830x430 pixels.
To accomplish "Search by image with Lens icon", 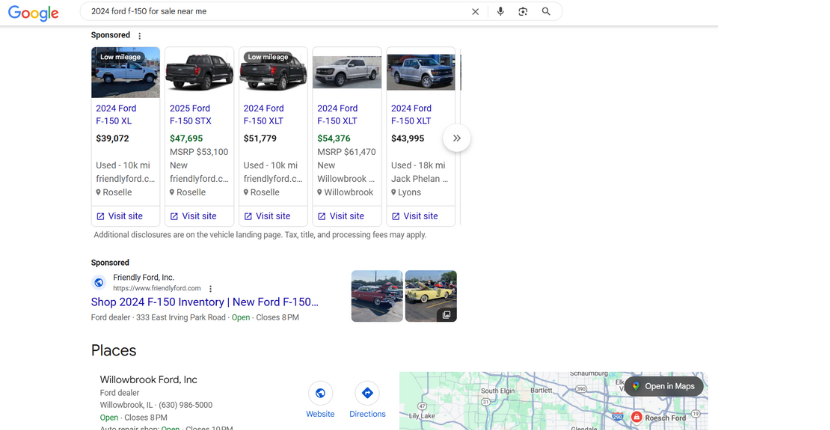I will coord(523,12).
